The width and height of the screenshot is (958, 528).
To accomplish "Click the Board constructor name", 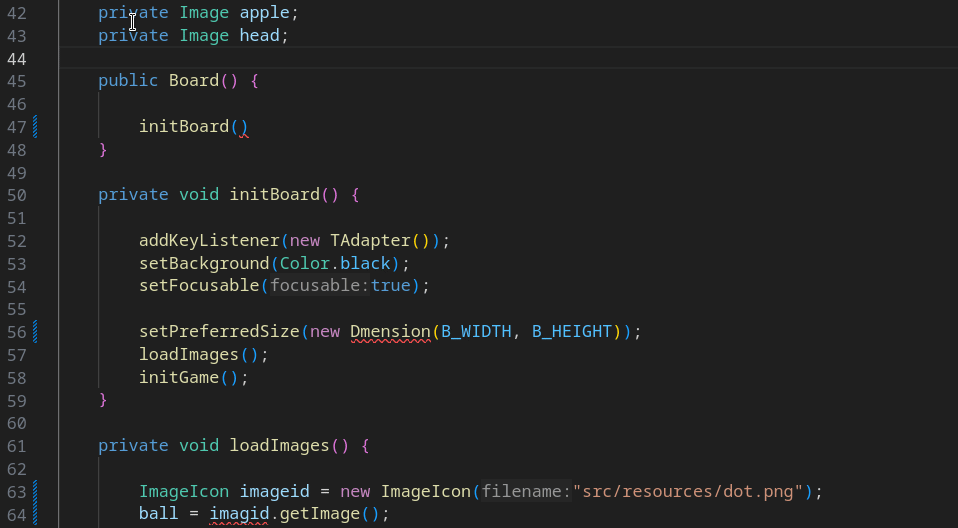I will [193, 81].
